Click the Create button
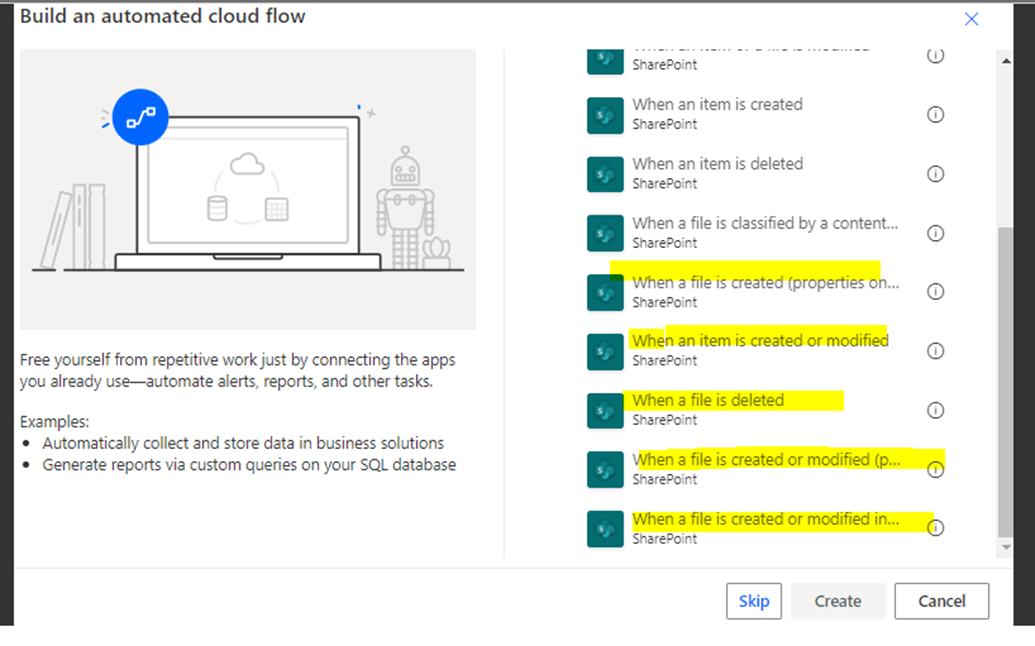Image resolution: width=1035 pixels, height=646 pixels. pyautogui.click(x=838, y=601)
